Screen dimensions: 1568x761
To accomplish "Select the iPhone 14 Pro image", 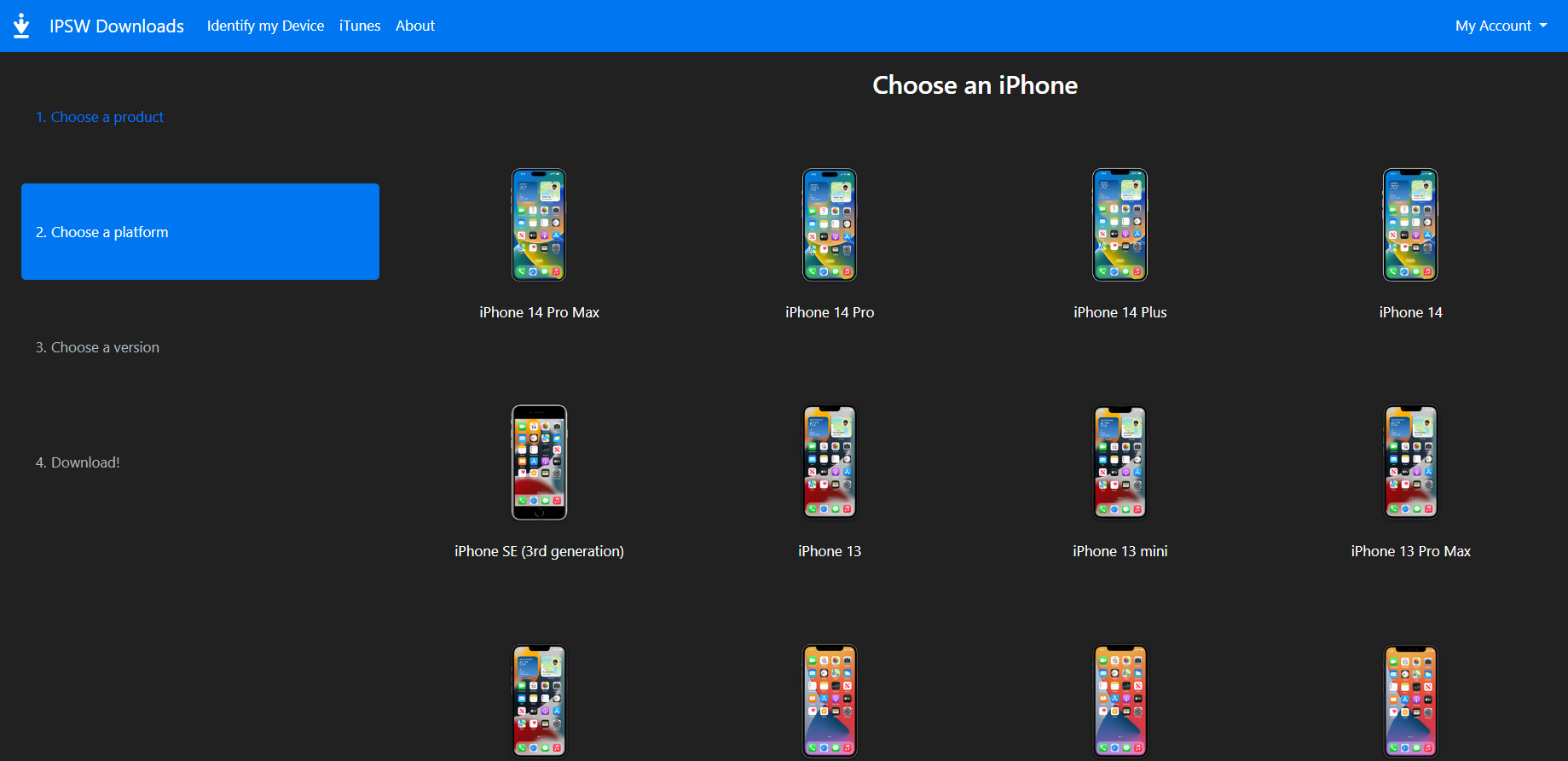I will coord(830,224).
